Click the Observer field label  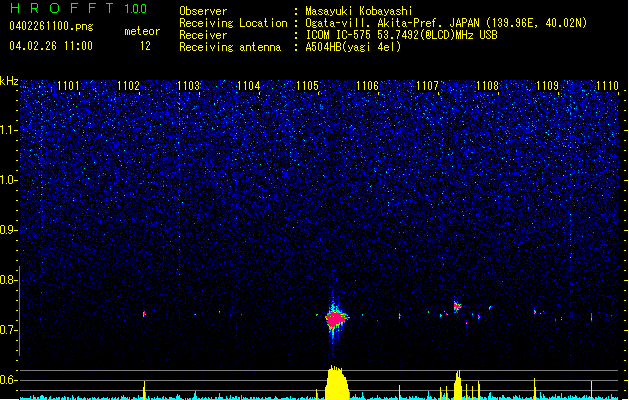pyautogui.click(x=203, y=11)
